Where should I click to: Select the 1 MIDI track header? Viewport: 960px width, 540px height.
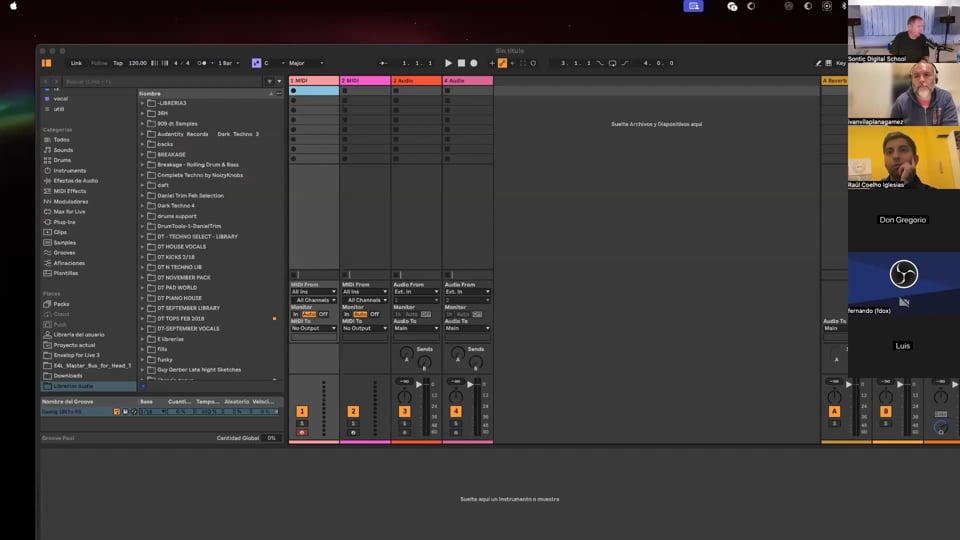point(313,80)
